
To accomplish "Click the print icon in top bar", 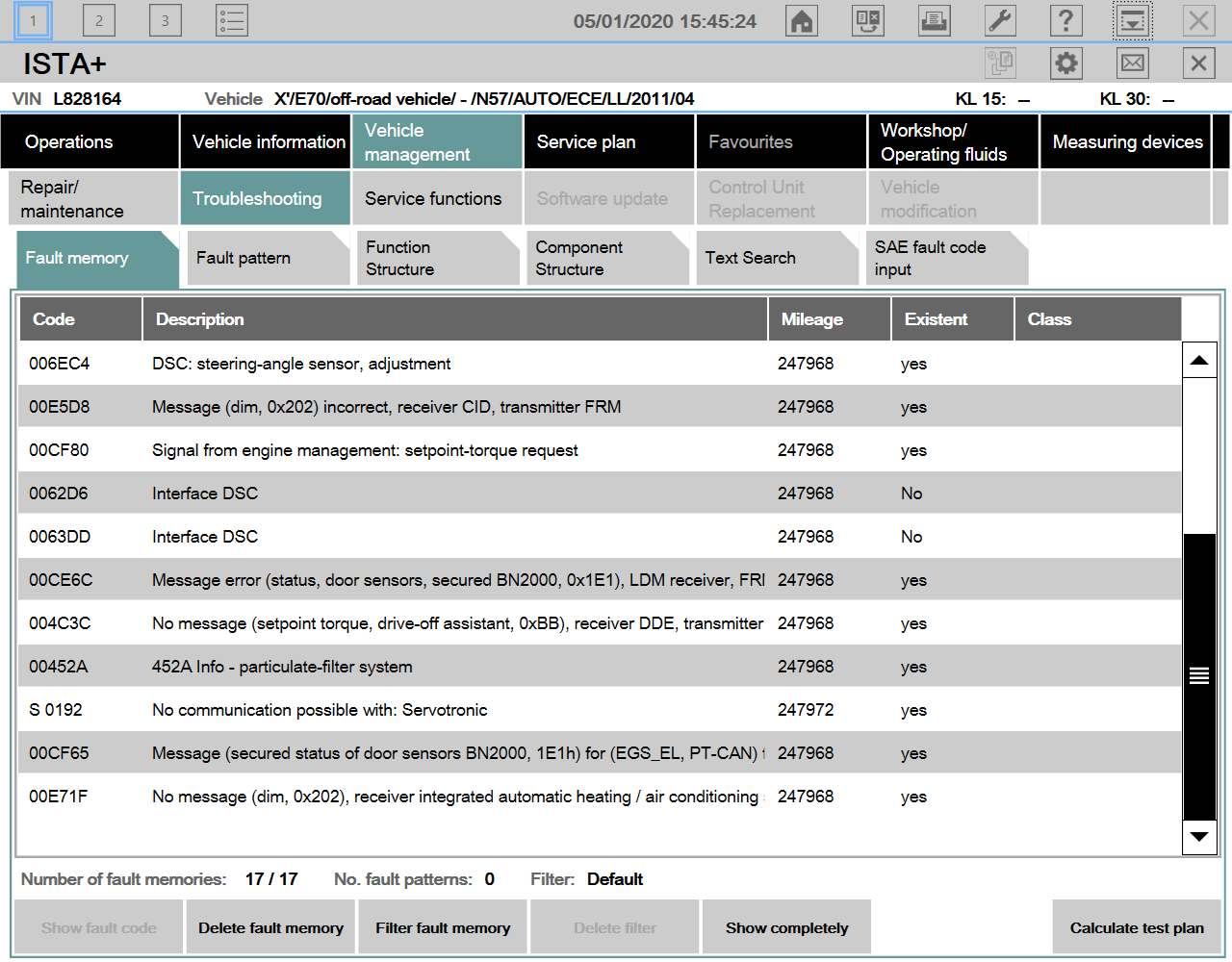I will 934,21.
